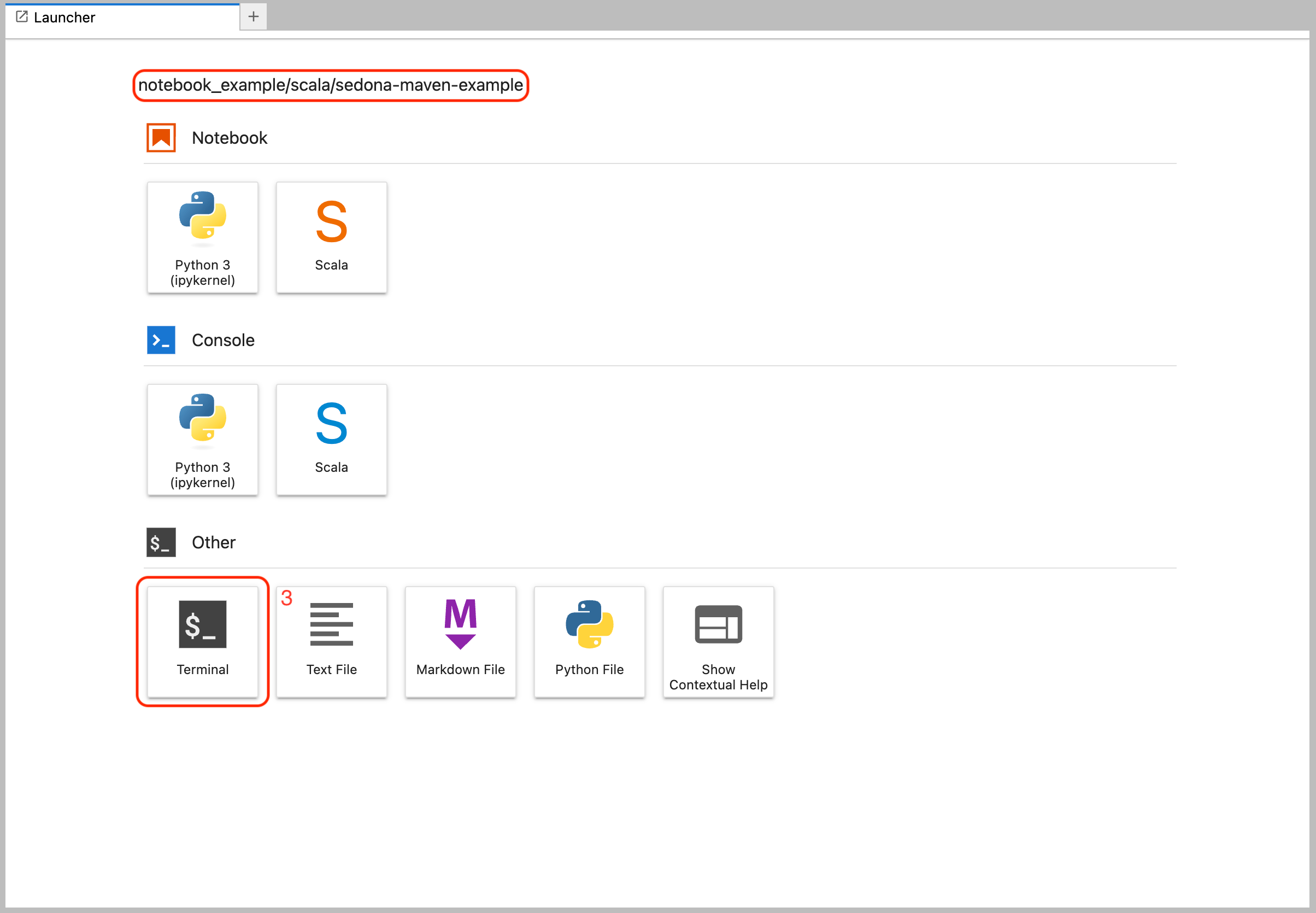Create a new Markdown File

460,641
